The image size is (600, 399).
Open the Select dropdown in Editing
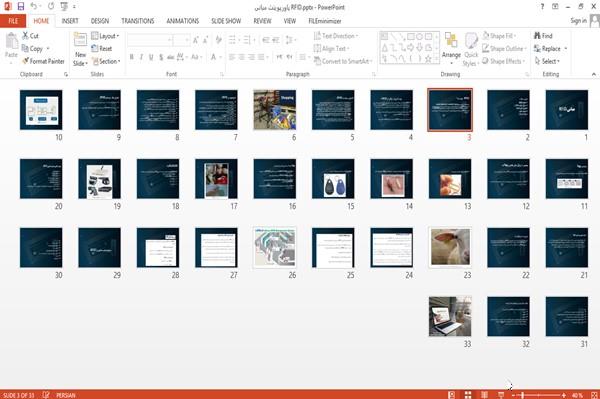pos(547,61)
